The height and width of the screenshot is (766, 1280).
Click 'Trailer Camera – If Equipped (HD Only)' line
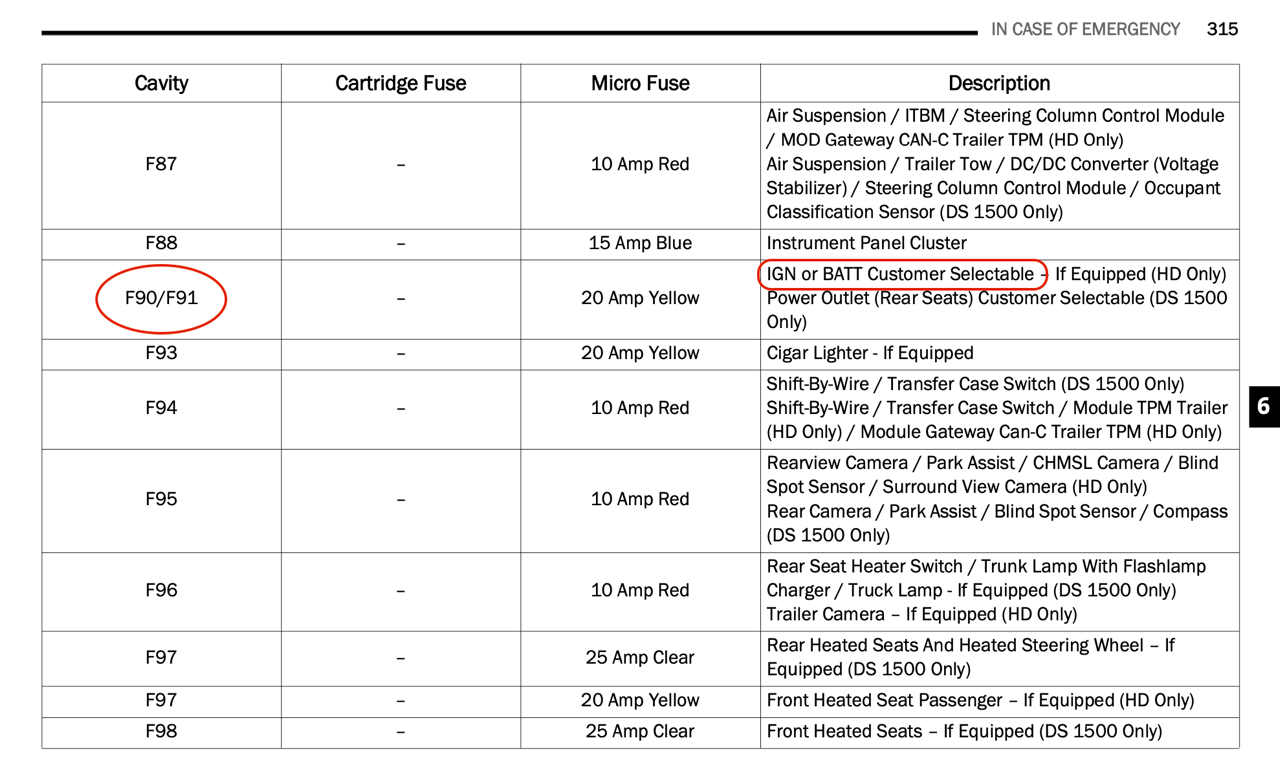click(x=922, y=614)
